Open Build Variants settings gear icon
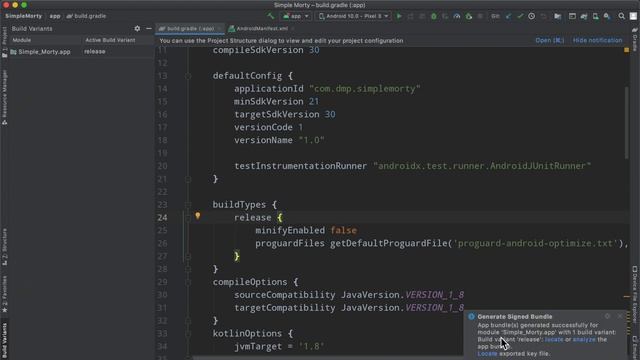 coord(137,29)
